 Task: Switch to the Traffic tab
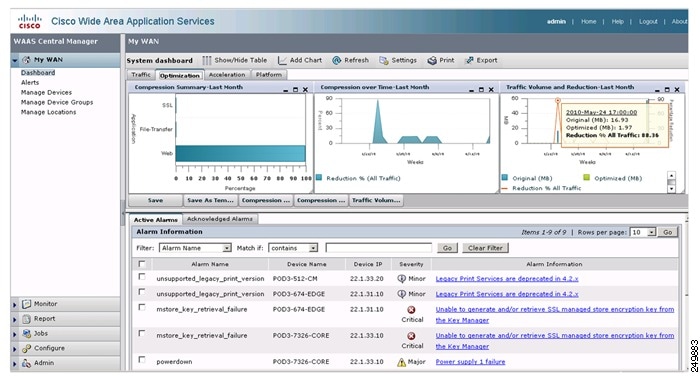pos(141,75)
